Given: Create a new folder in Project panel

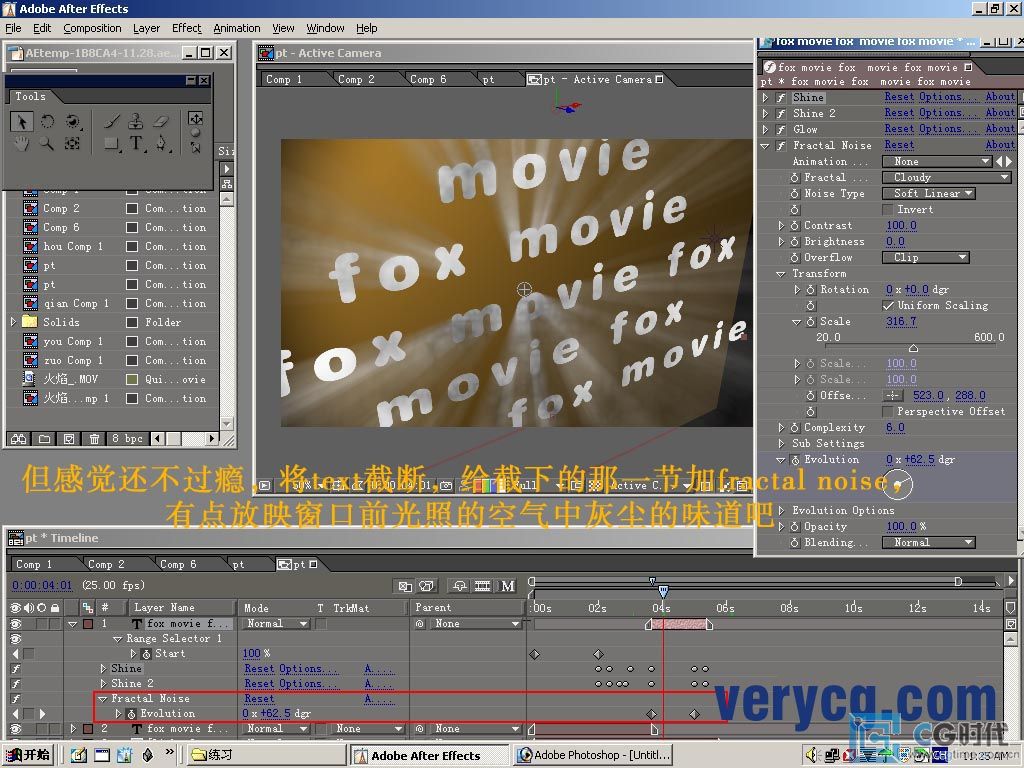Looking at the screenshot, I should pos(44,439).
